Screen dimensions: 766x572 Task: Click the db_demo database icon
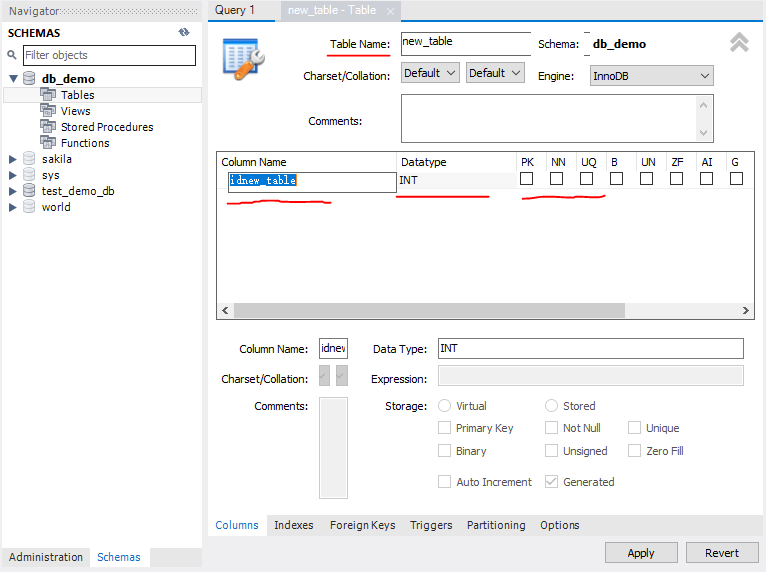(x=29, y=78)
